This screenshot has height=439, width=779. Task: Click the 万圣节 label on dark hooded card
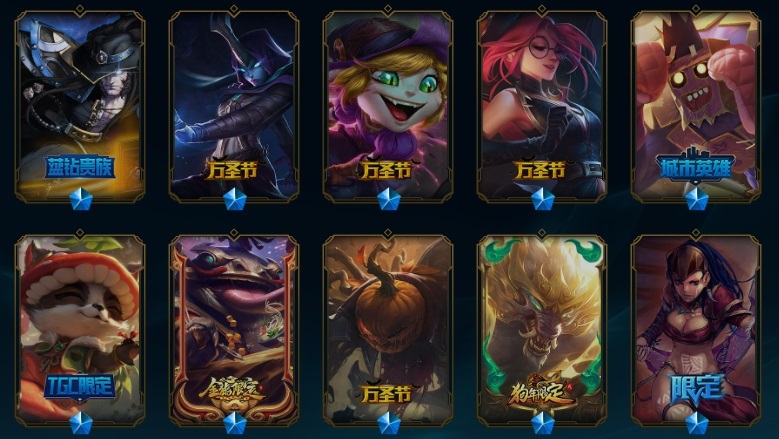[233, 170]
